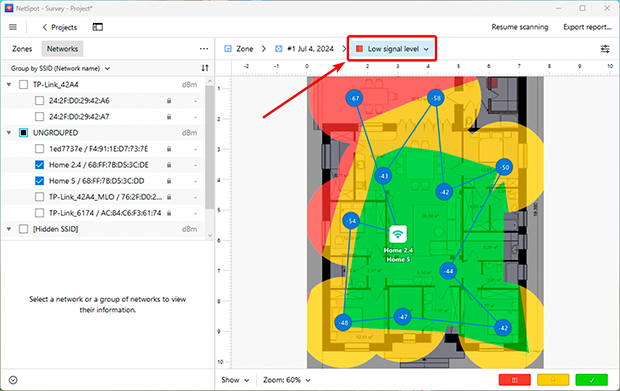Image resolution: width=620 pixels, height=391 pixels.
Task: Select the -47 dBm sample point
Action: pos(403,317)
